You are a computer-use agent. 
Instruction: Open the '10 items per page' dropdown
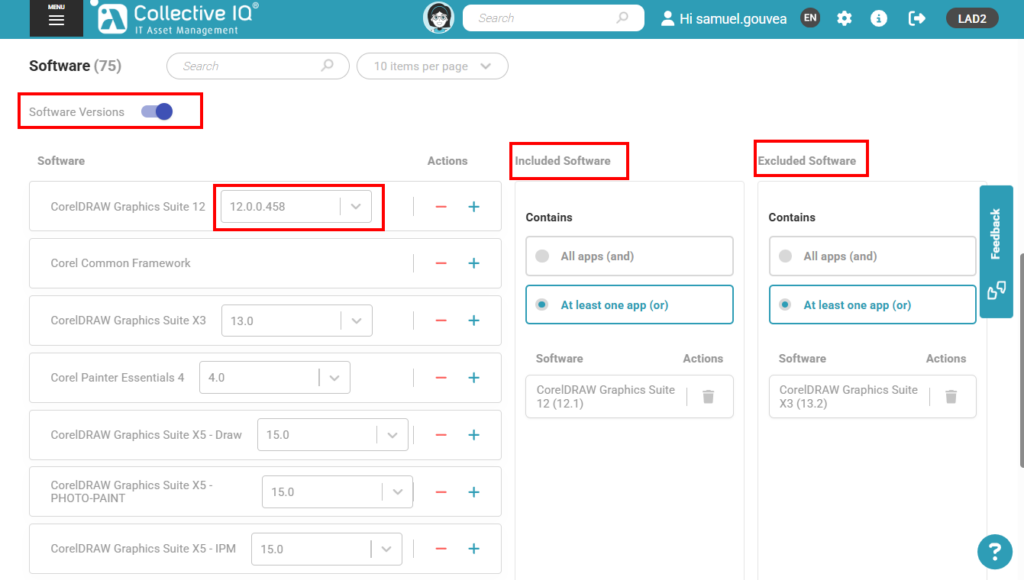[x=432, y=66]
